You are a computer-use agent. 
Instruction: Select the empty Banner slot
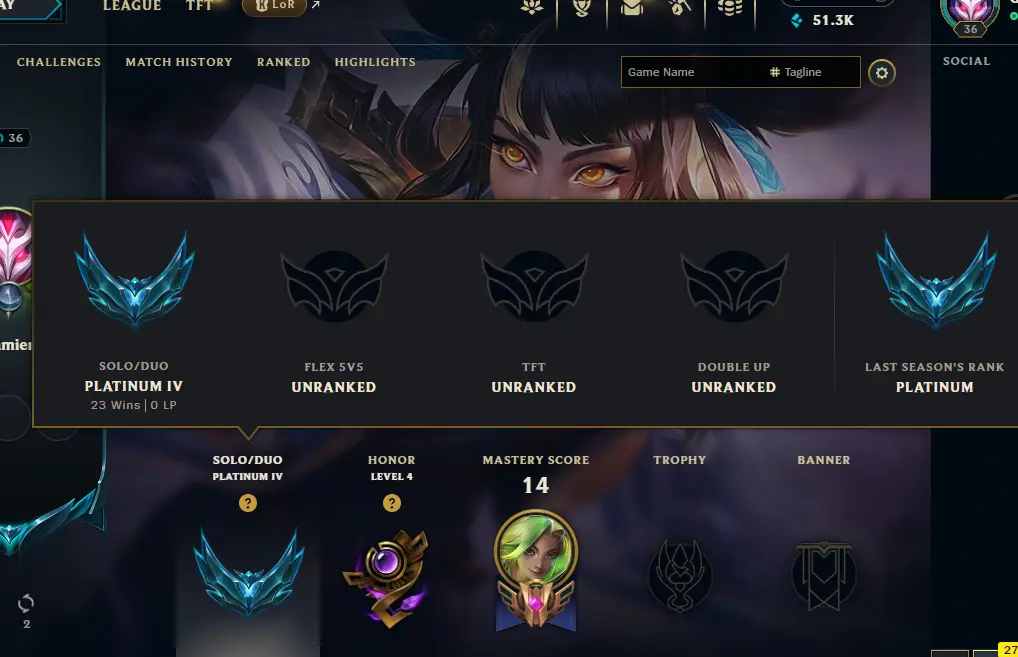pyautogui.click(x=824, y=575)
